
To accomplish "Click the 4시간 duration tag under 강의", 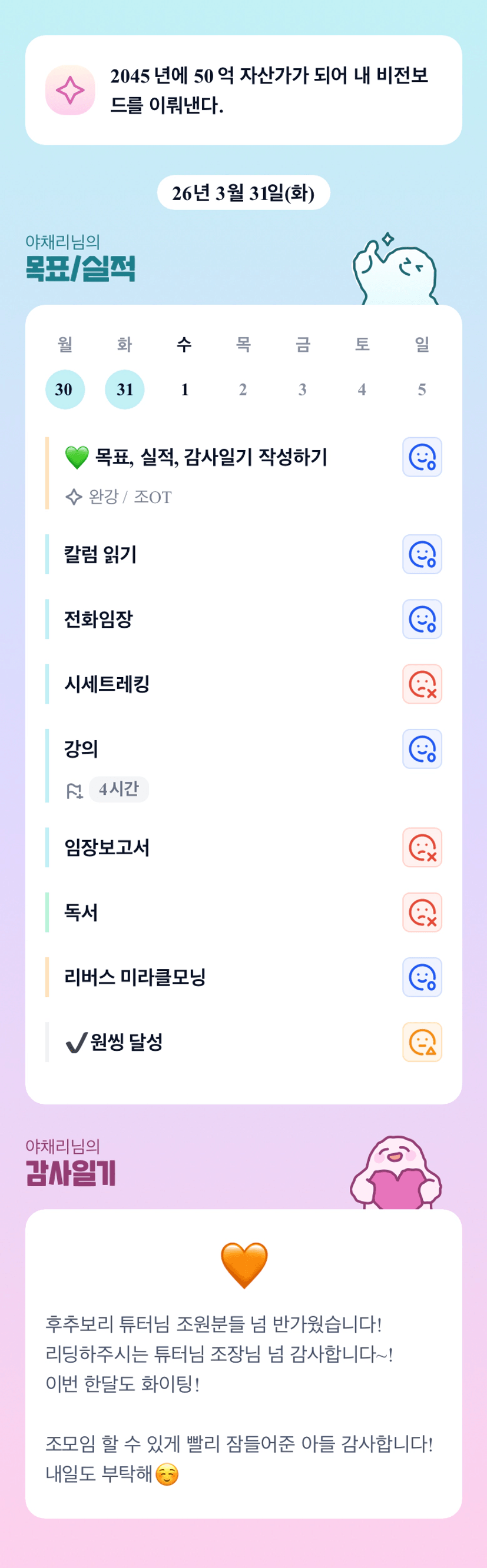I will coord(118,790).
